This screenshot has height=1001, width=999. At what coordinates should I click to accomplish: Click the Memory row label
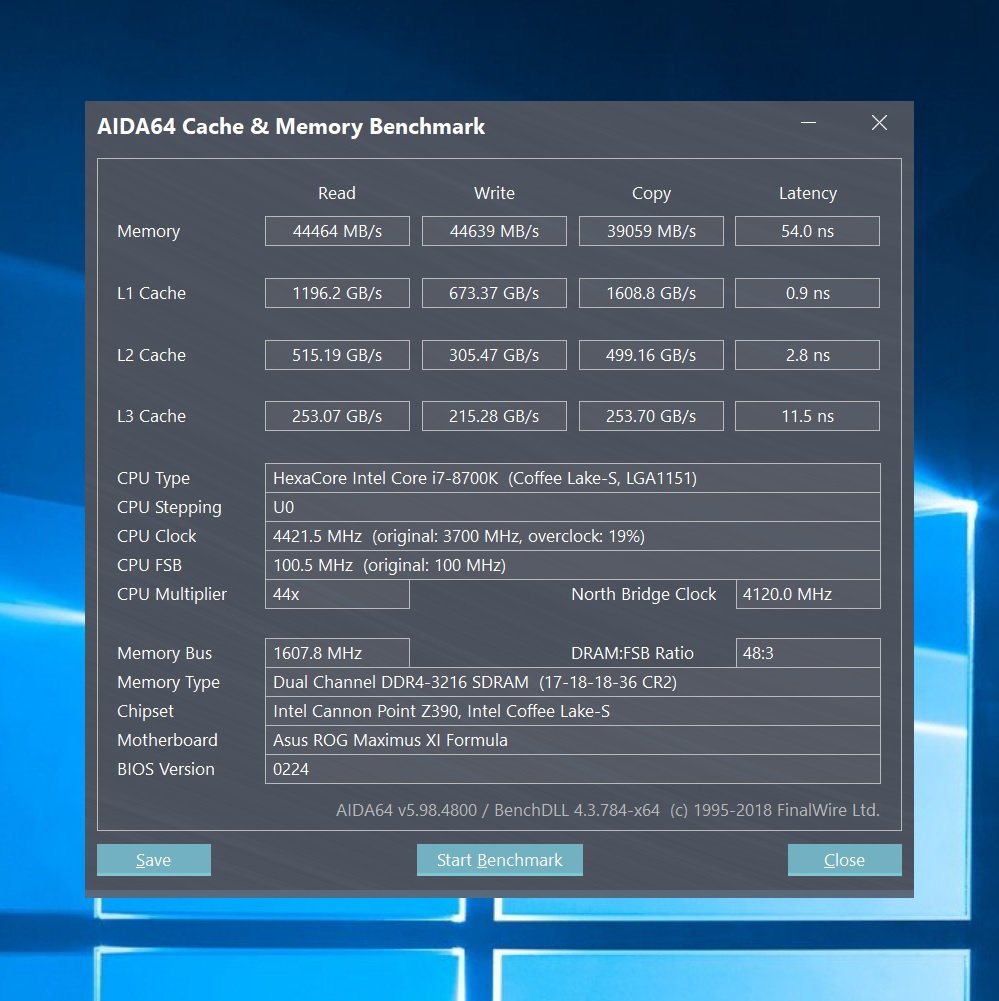point(149,231)
